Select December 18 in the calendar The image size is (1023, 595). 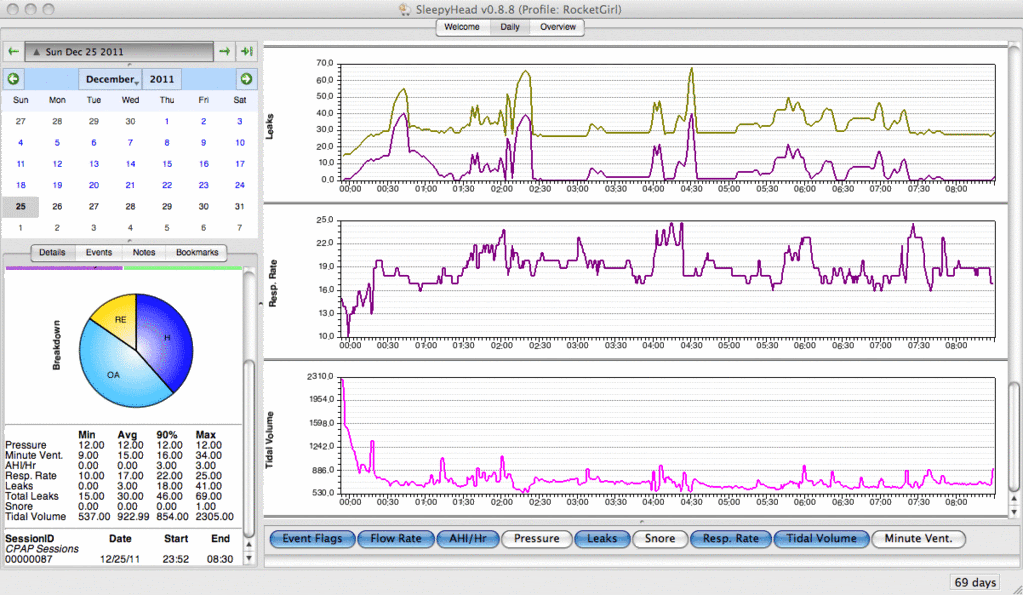(21, 185)
